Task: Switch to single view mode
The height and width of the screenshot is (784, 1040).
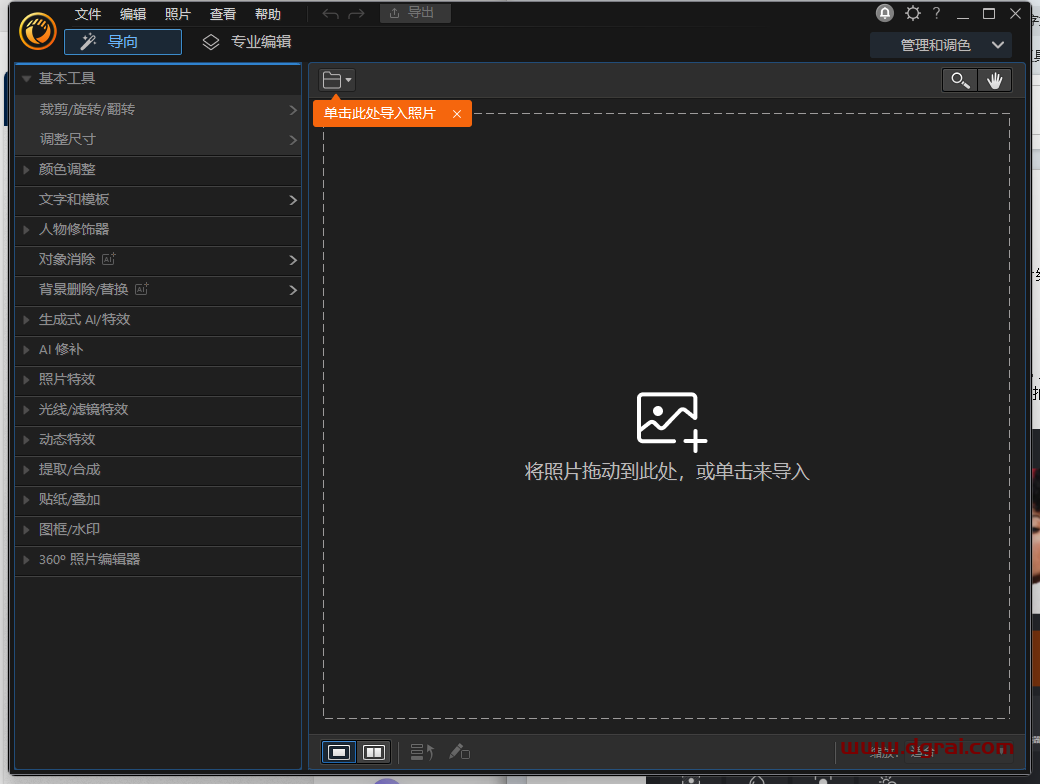Action: 340,752
